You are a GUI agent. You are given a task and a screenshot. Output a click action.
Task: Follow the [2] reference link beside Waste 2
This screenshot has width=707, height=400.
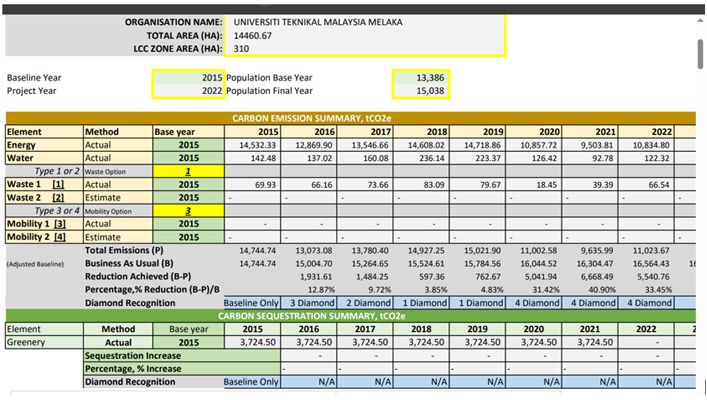click(59, 197)
